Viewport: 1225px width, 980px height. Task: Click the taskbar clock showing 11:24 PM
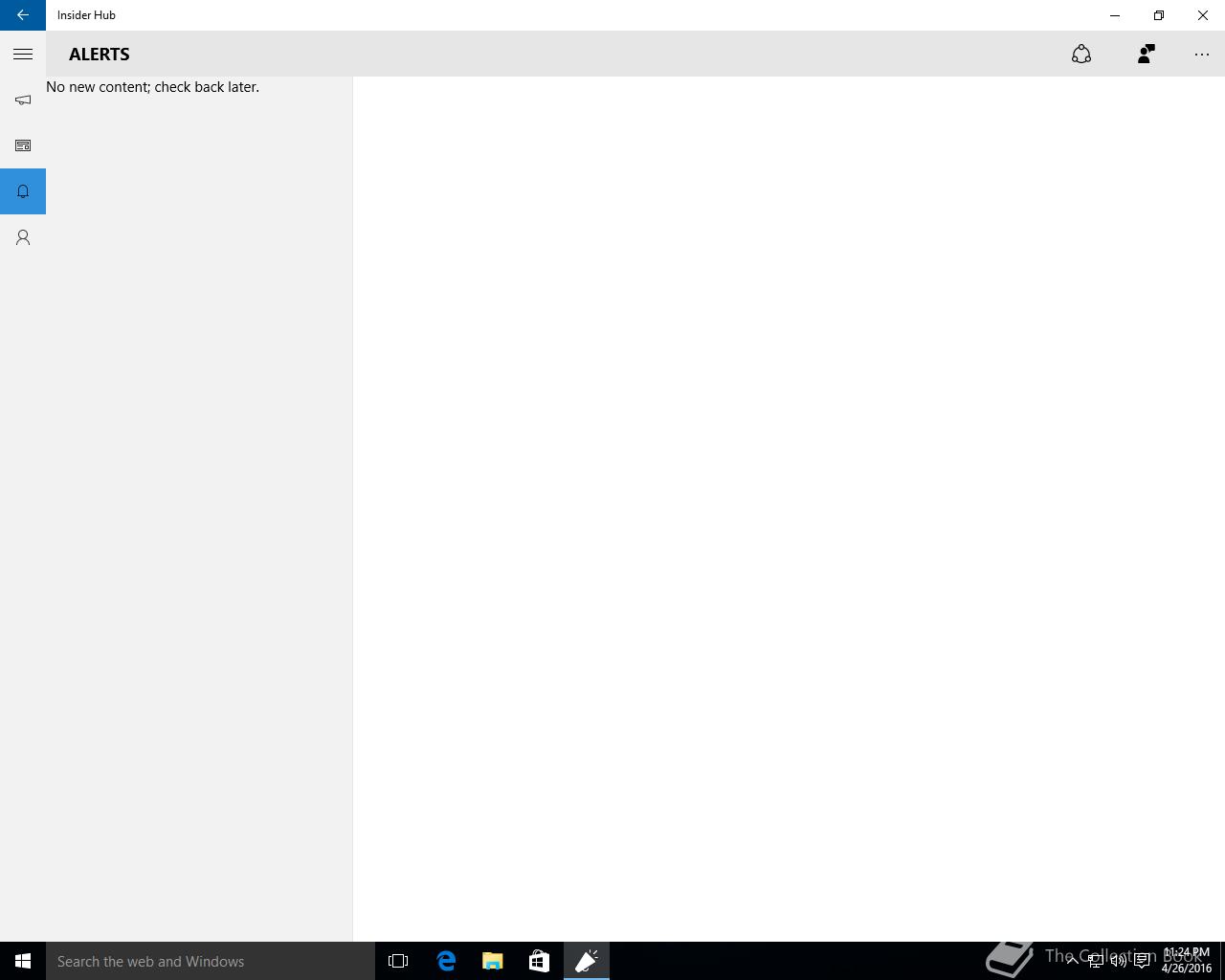[1187, 961]
